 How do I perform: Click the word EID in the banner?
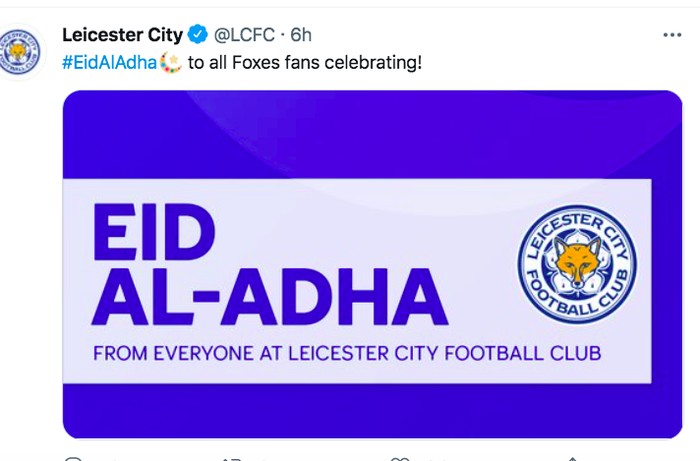[x=153, y=235]
